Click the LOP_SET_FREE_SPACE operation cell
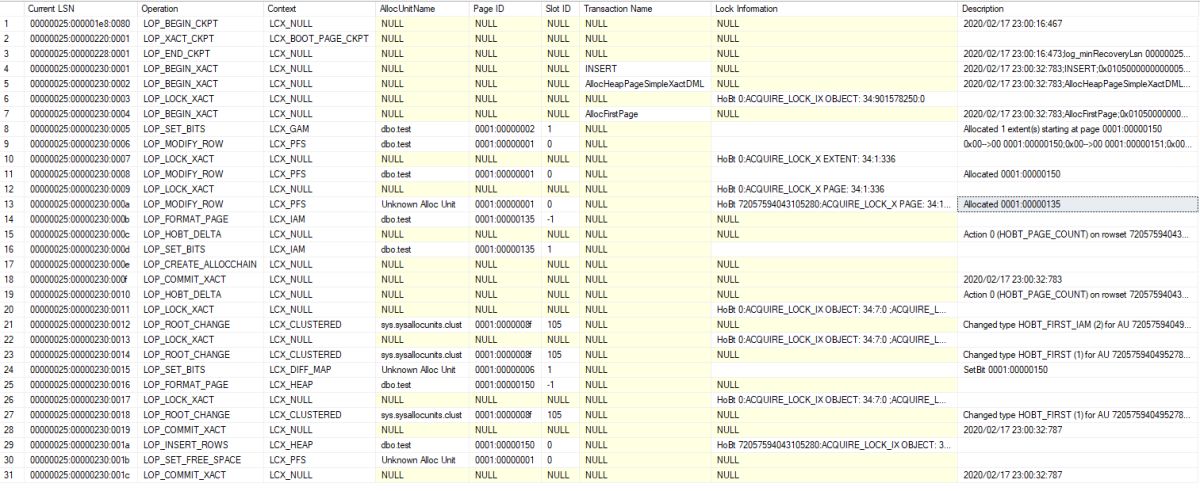Screen dimensions: 1200x491 201,462
